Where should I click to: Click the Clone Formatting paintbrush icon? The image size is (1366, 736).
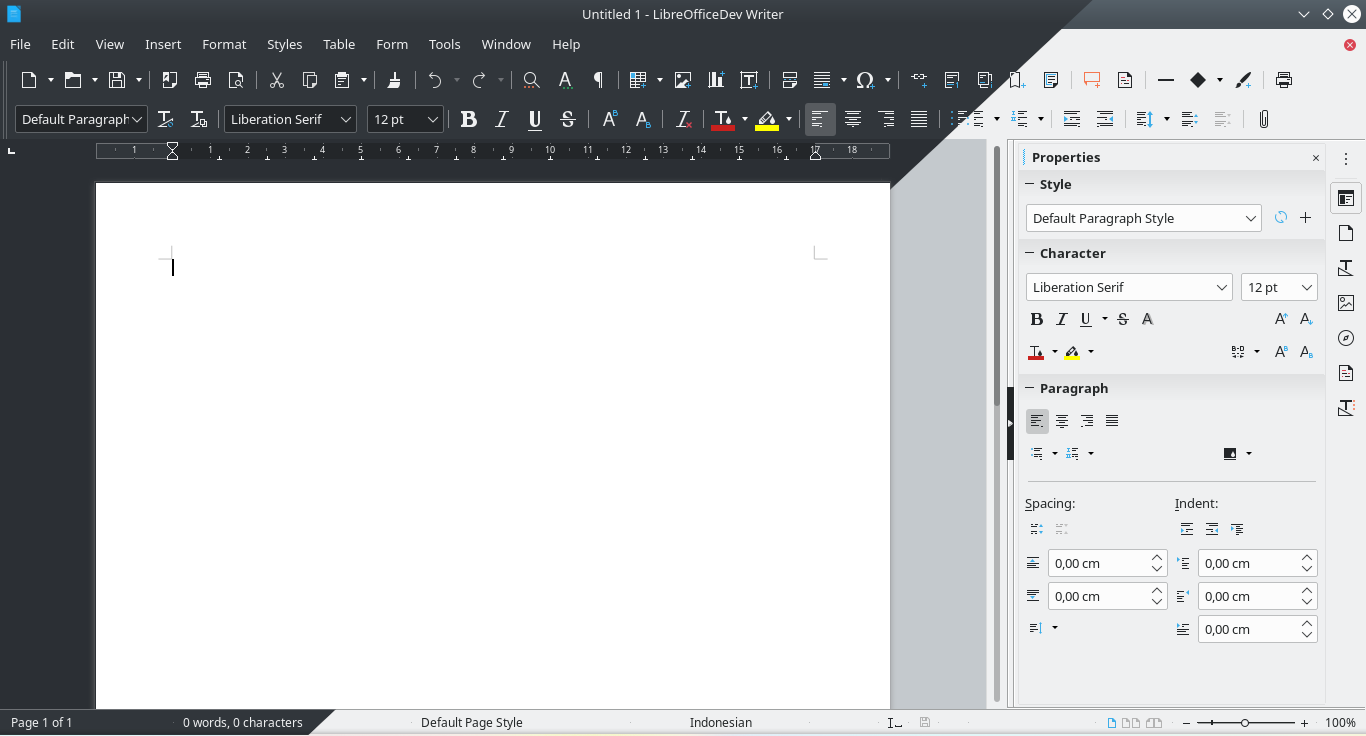tap(394, 80)
